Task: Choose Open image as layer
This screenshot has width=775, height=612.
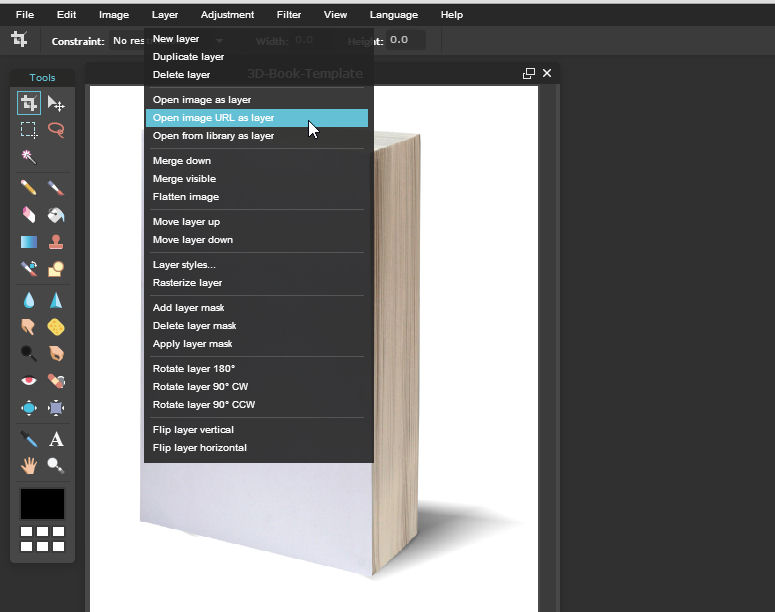Action: pos(257,99)
